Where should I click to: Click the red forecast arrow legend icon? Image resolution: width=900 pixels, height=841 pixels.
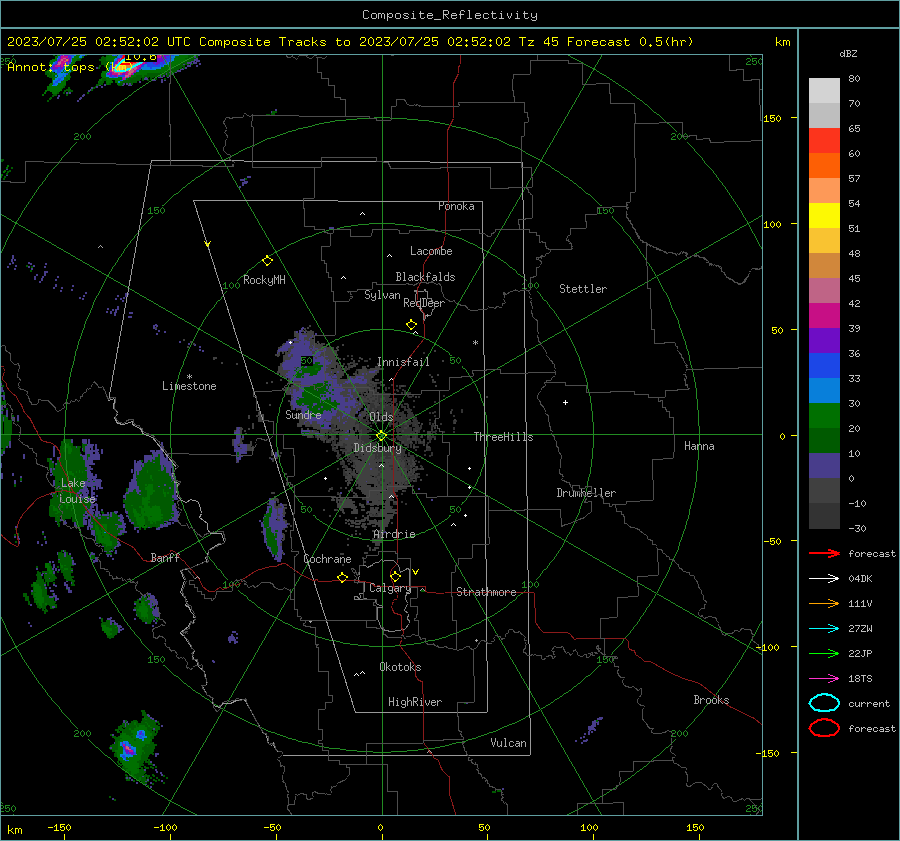(x=824, y=553)
